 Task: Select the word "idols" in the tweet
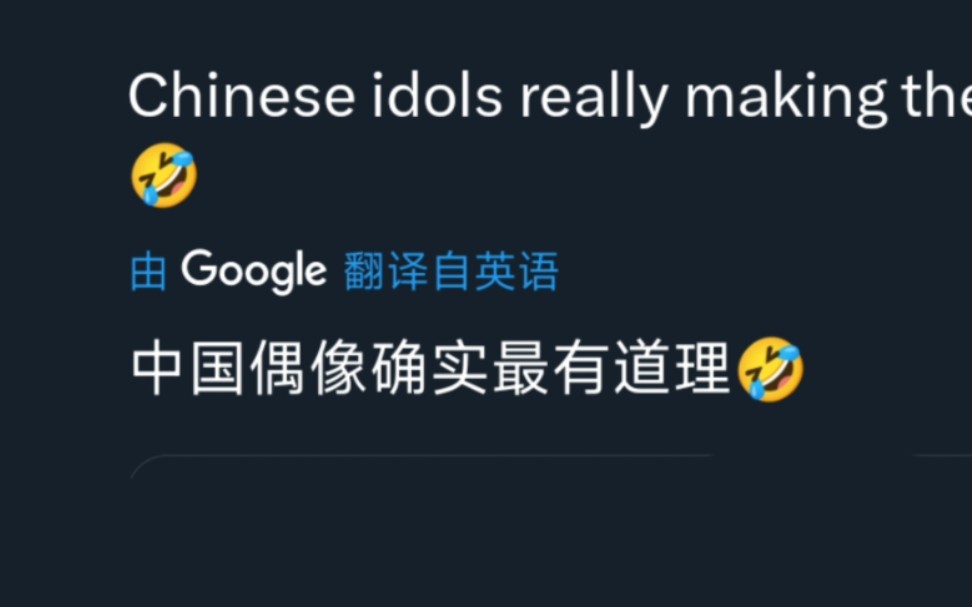pyautogui.click(x=437, y=96)
